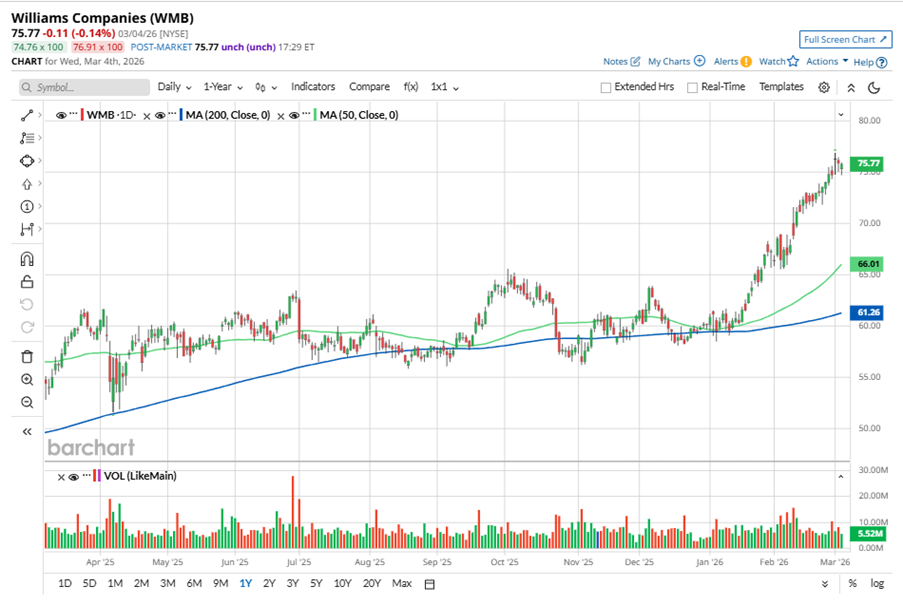Open the WMB series options ellipsis
This screenshot has height=605, width=903.
73,113
